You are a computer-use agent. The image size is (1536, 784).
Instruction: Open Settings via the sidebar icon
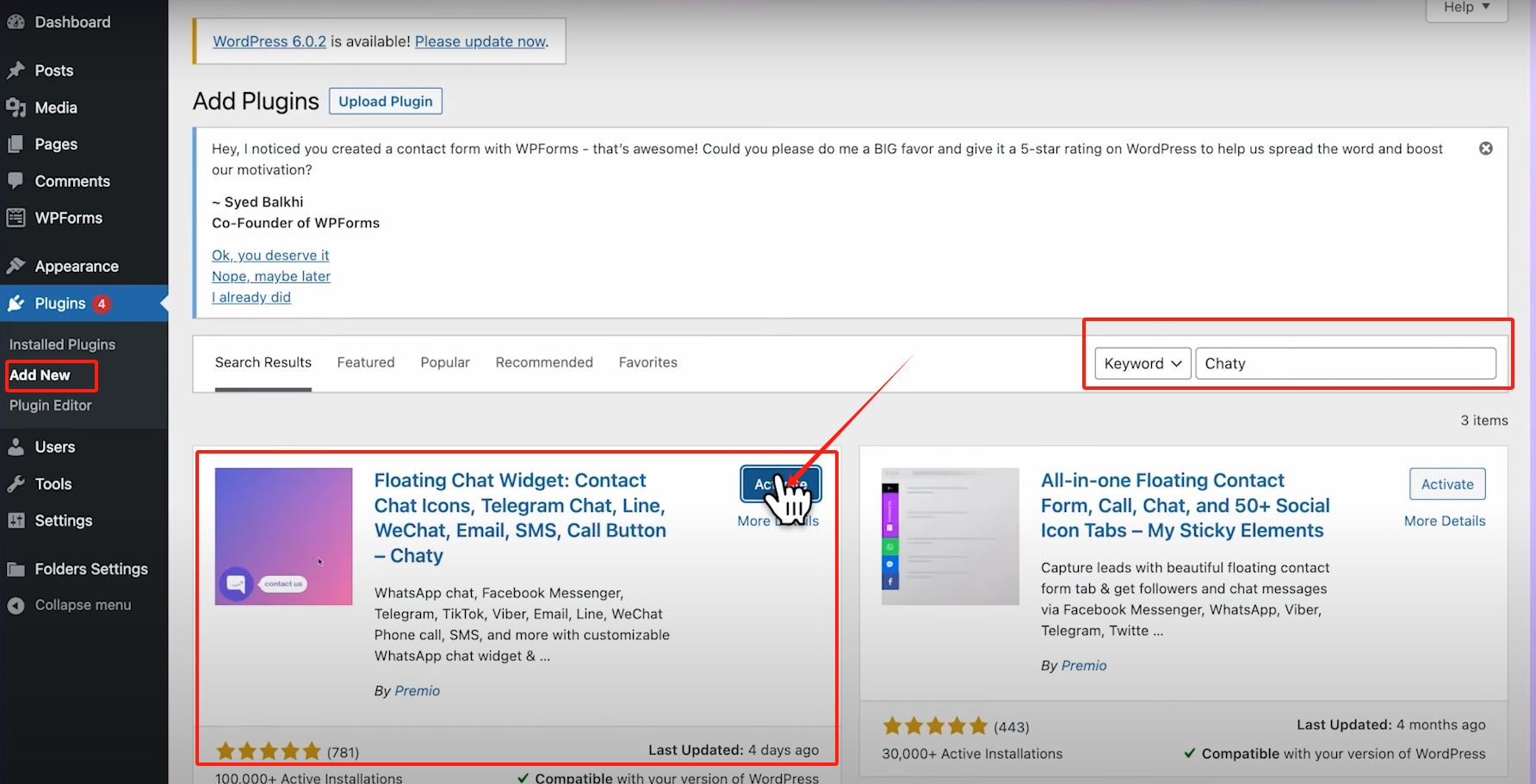tap(15, 520)
